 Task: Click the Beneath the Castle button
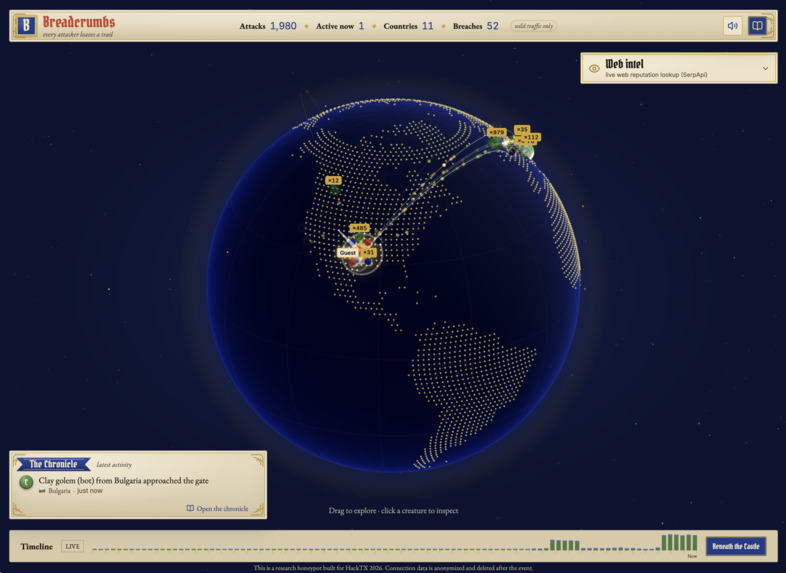point(735,546)
